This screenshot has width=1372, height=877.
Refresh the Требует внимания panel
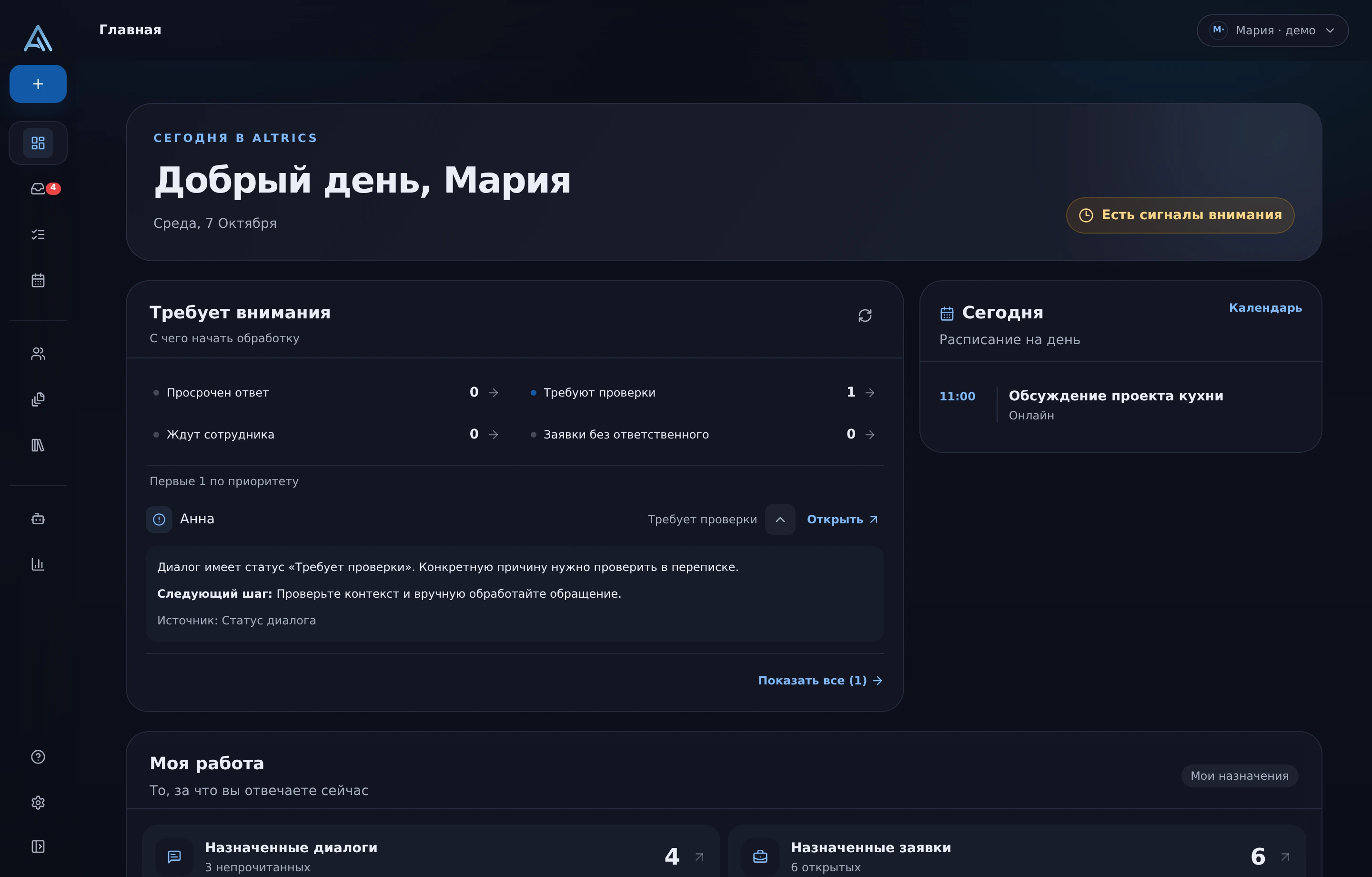[865, 316]
